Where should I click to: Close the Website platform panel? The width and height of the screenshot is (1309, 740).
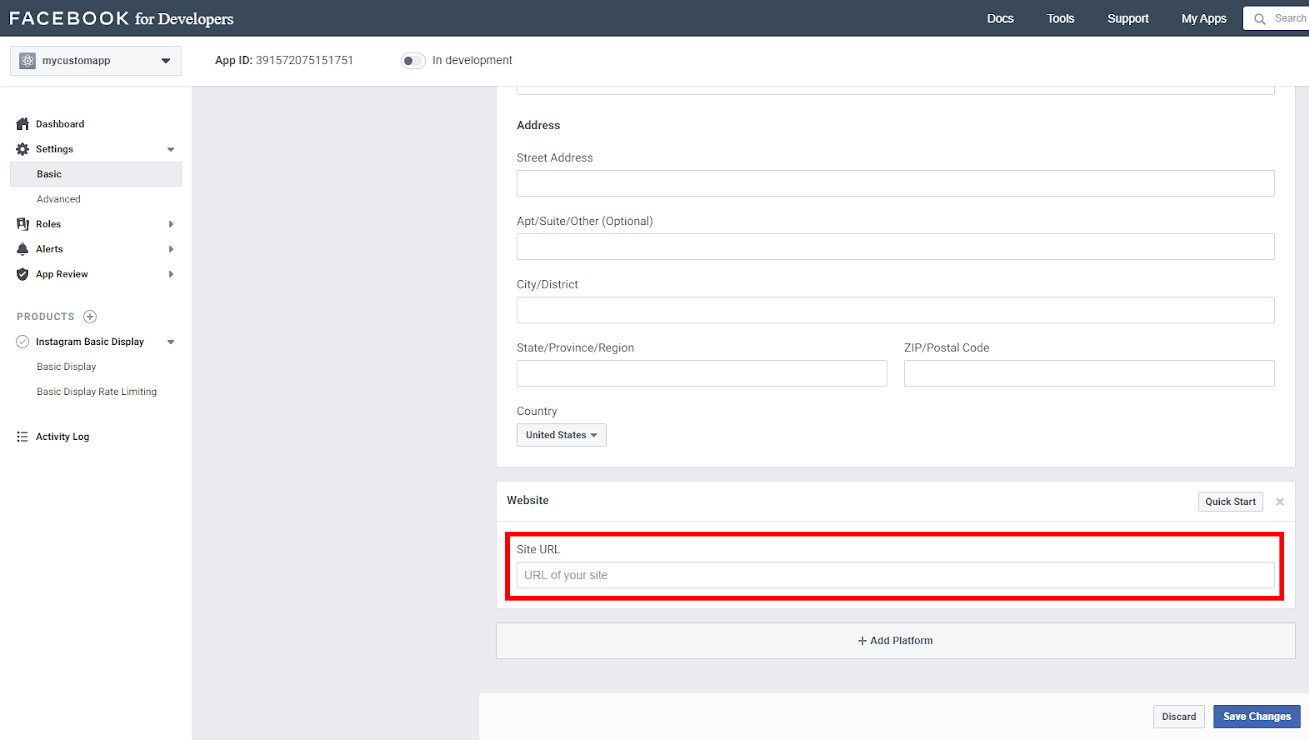[1279, 501]
